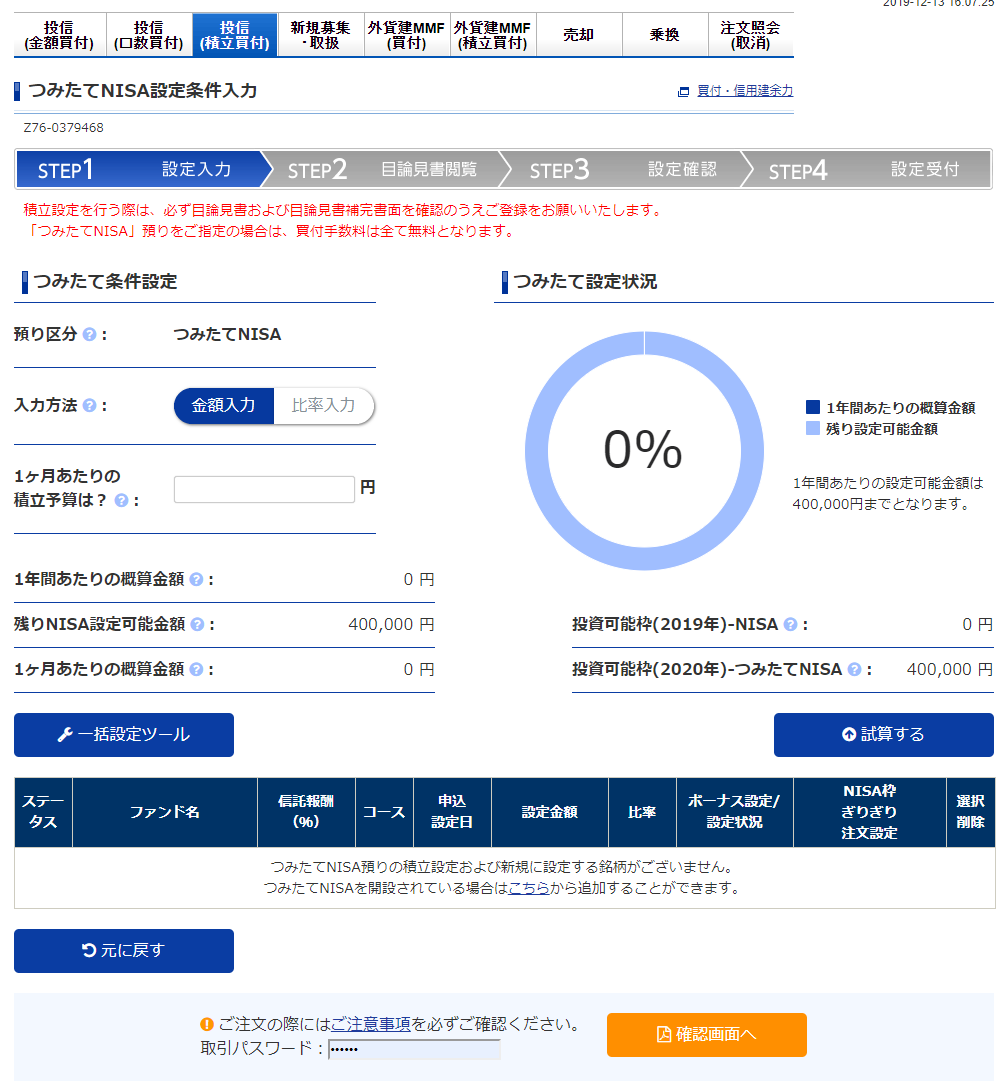Open 投信(金額買付) tab

(59, 35)
